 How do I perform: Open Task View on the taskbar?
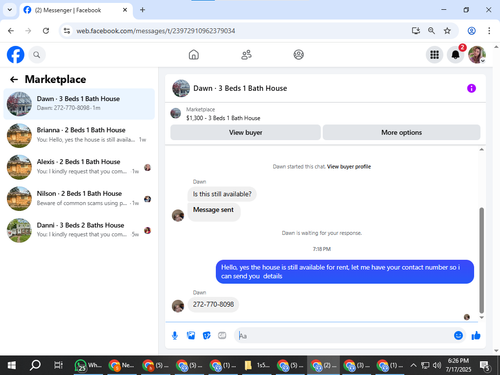[x=58, y=365]
